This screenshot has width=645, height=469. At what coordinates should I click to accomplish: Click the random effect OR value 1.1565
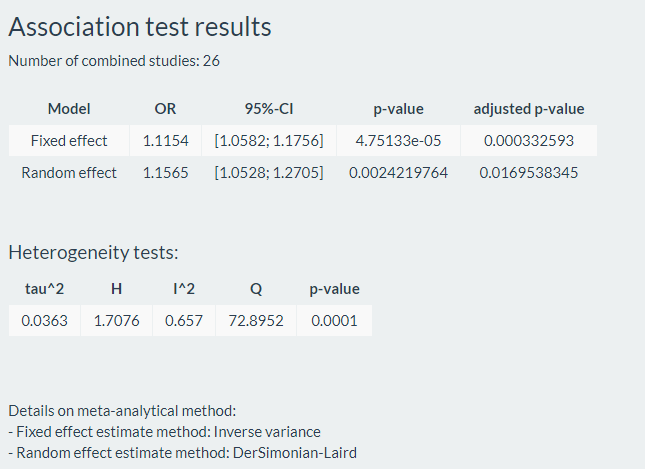(x=165, y=173)
